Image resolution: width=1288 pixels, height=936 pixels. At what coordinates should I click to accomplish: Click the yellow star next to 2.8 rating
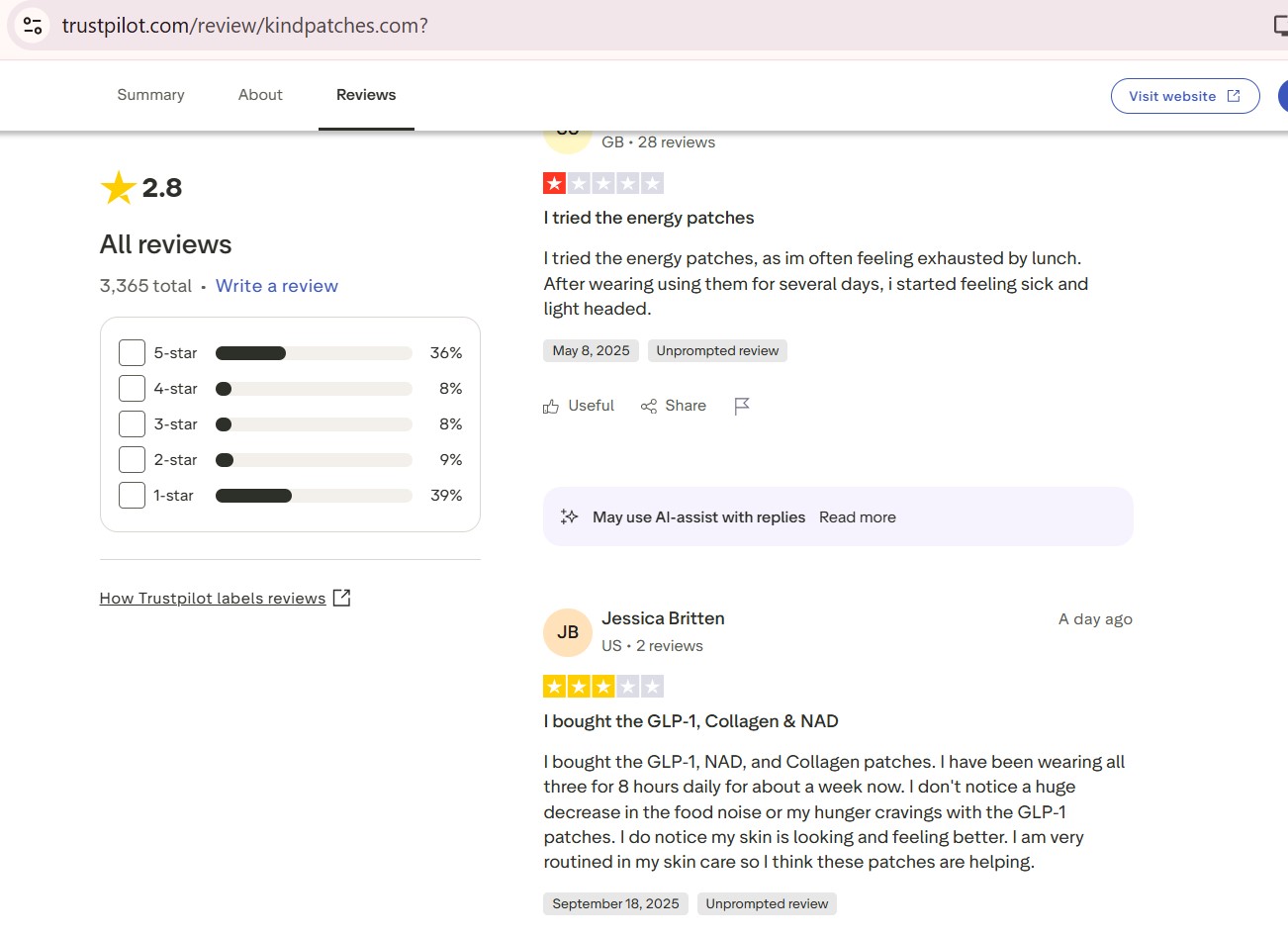coord(119,188)
